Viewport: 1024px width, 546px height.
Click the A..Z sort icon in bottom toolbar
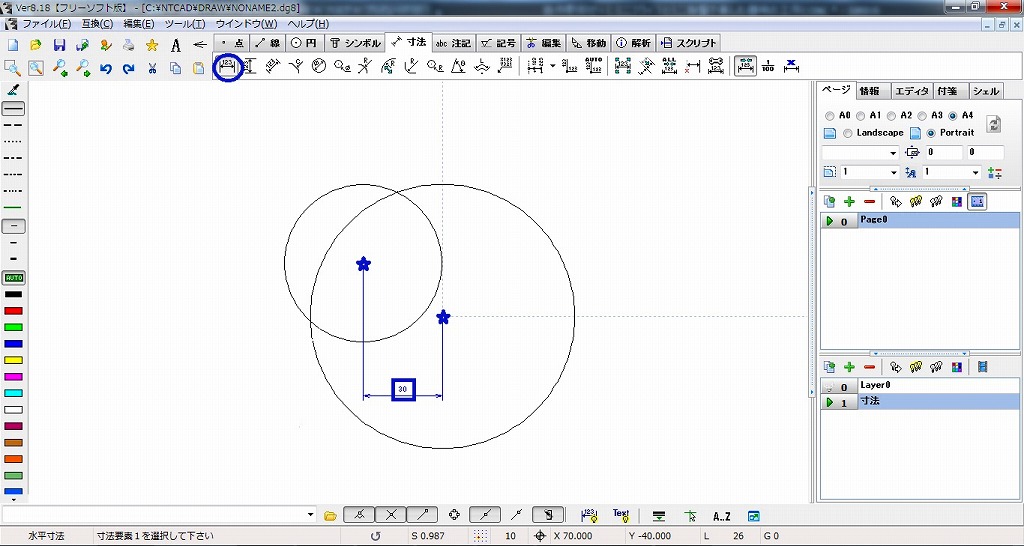(x=722, y=516)
